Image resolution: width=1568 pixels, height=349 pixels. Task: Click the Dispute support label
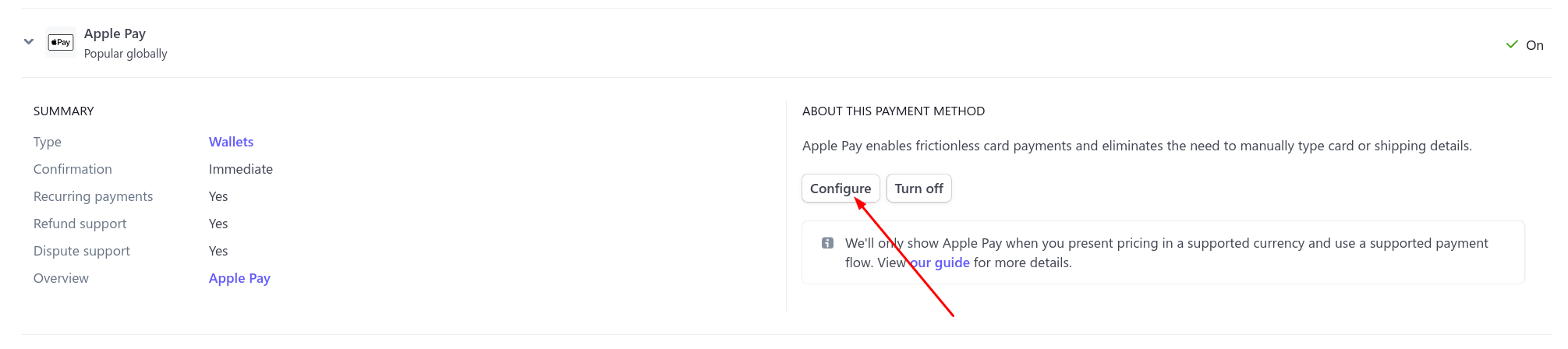81,251
